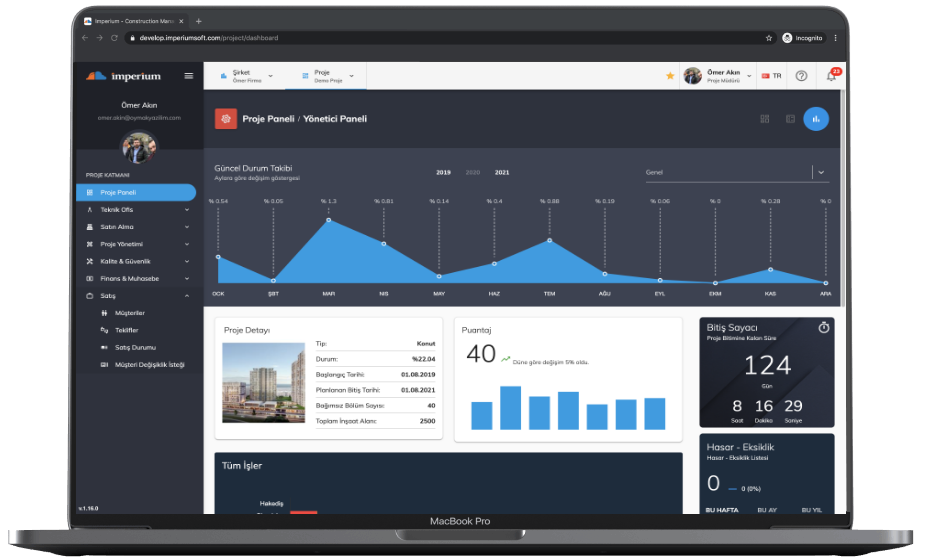Click the red Proje Paneli settings icon
Screen dimensions: 925x560
click(226, 119)
